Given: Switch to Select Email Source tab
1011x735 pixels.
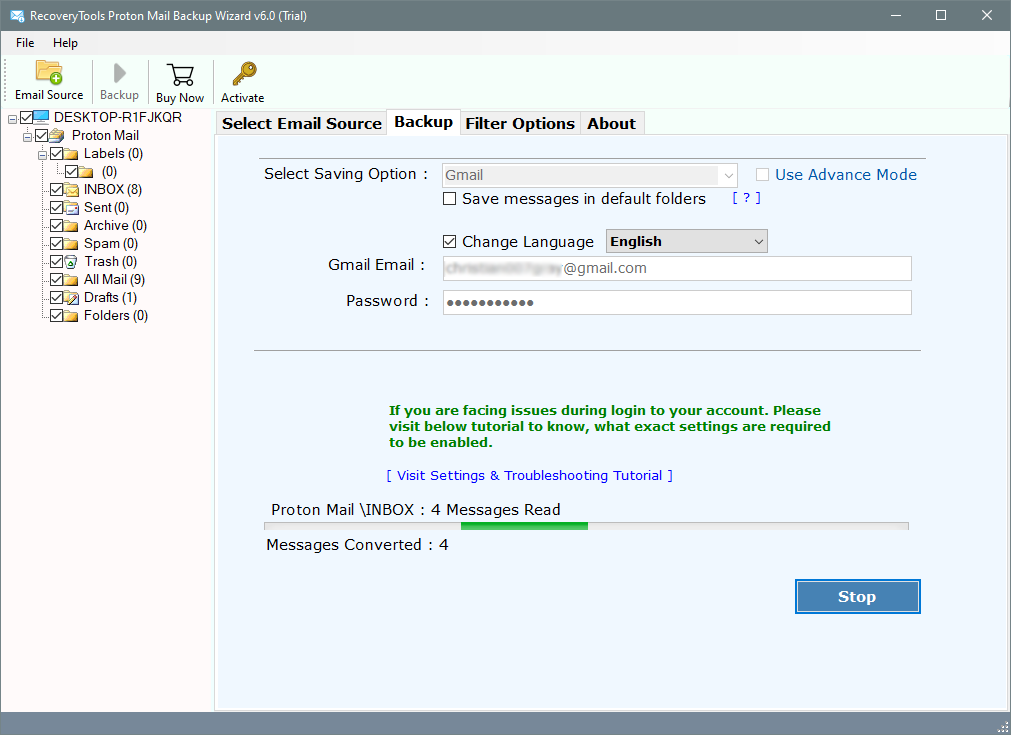Looking at the screenshot, I should click(x=302, y=123).
